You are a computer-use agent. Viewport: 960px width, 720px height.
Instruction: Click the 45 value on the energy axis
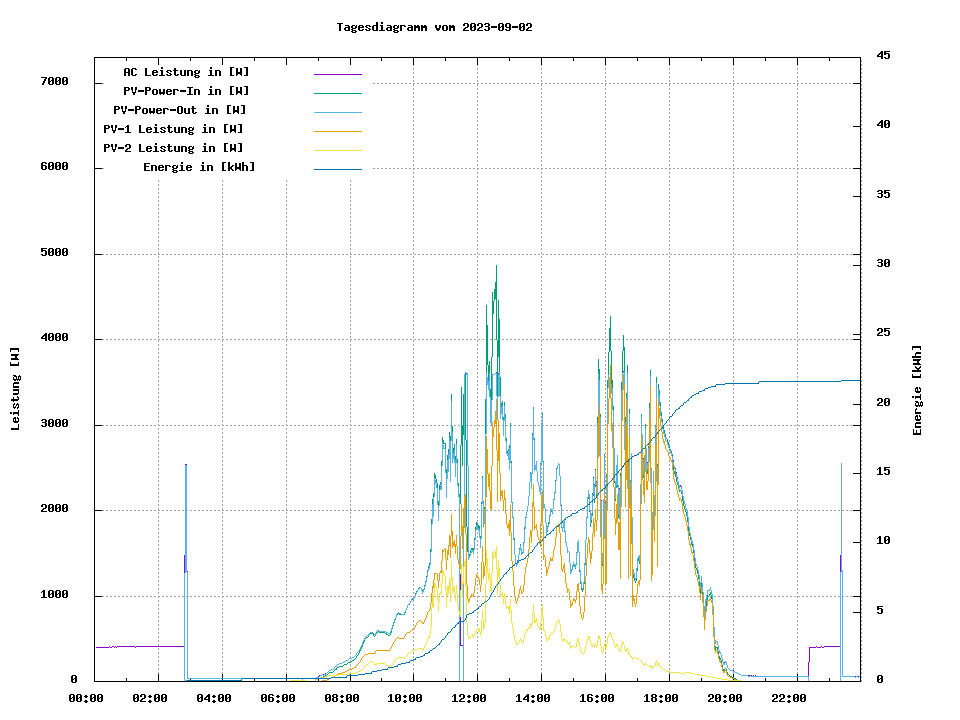pos(883,55)
